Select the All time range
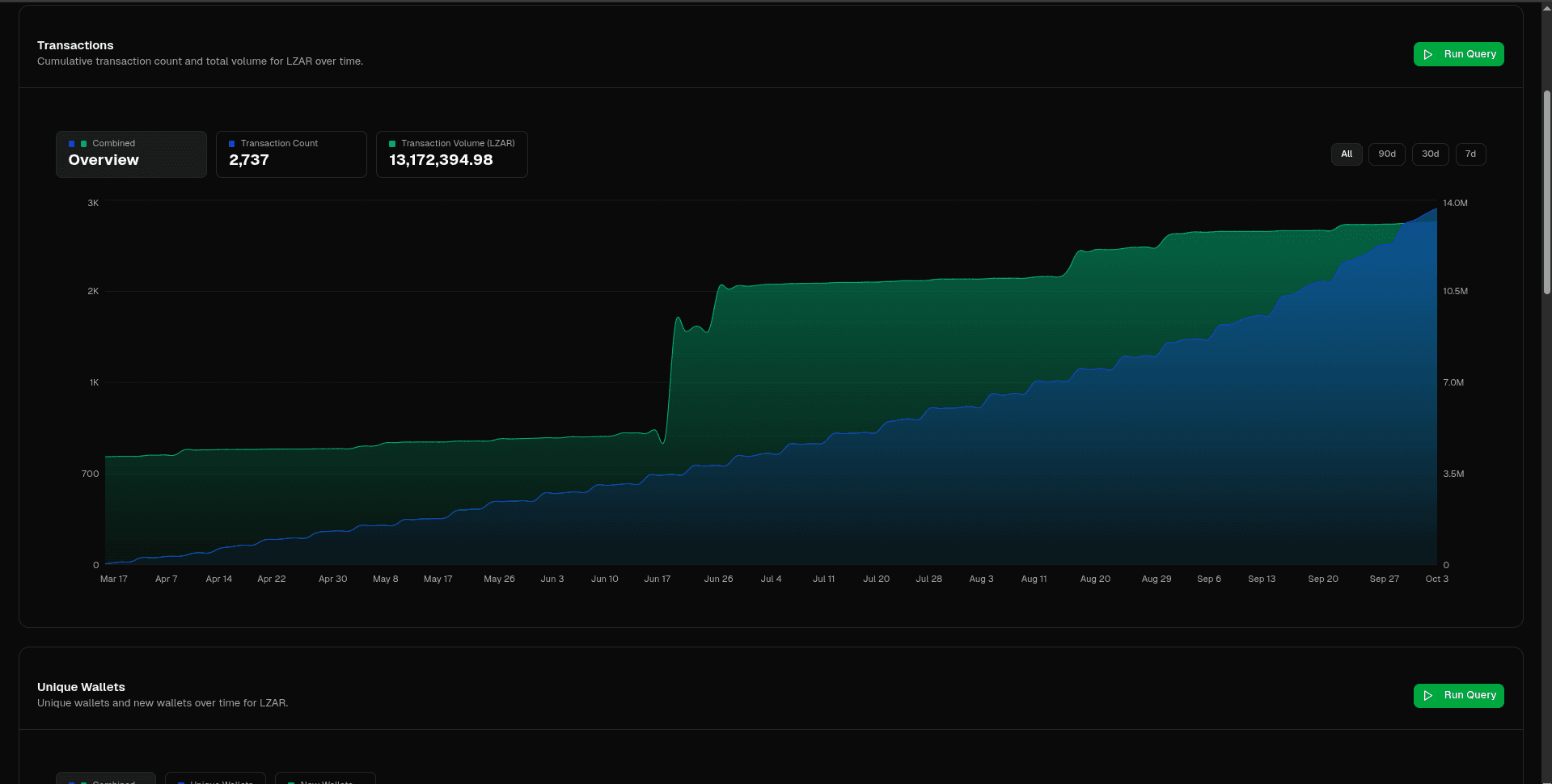Viewport: 1552px width, 784px height. click(1347, 154)
